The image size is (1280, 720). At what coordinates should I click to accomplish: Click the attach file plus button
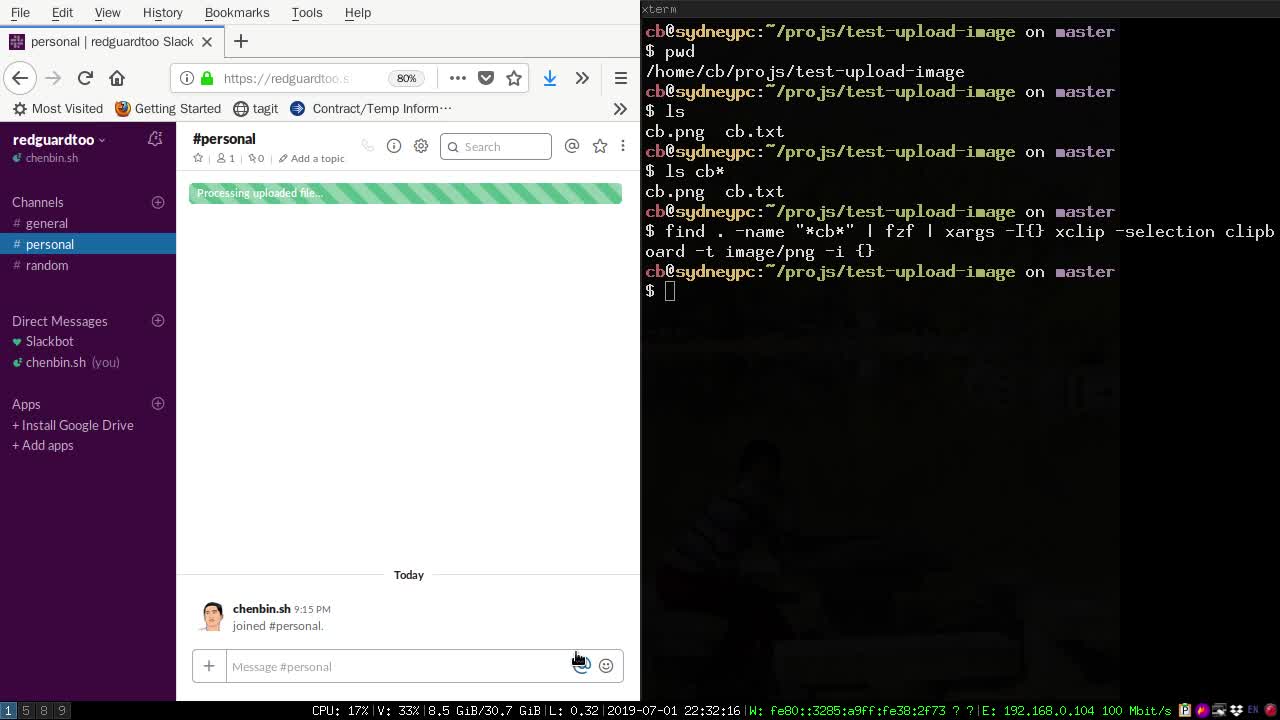pyautogui.click(x=209, y=666)
